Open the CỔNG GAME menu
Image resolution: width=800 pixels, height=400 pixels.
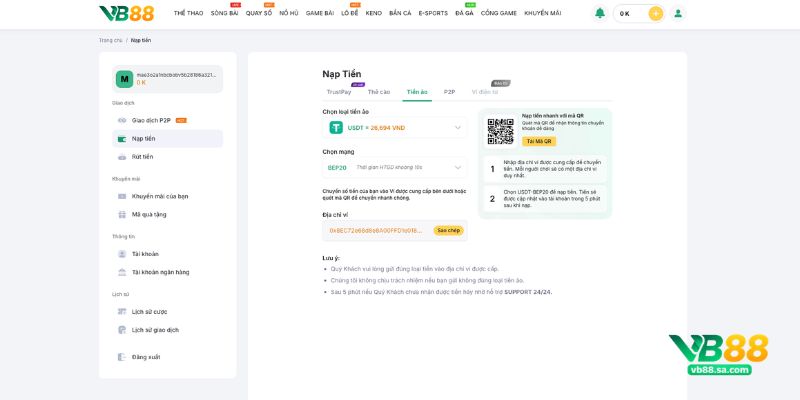[x=498, y=13]
